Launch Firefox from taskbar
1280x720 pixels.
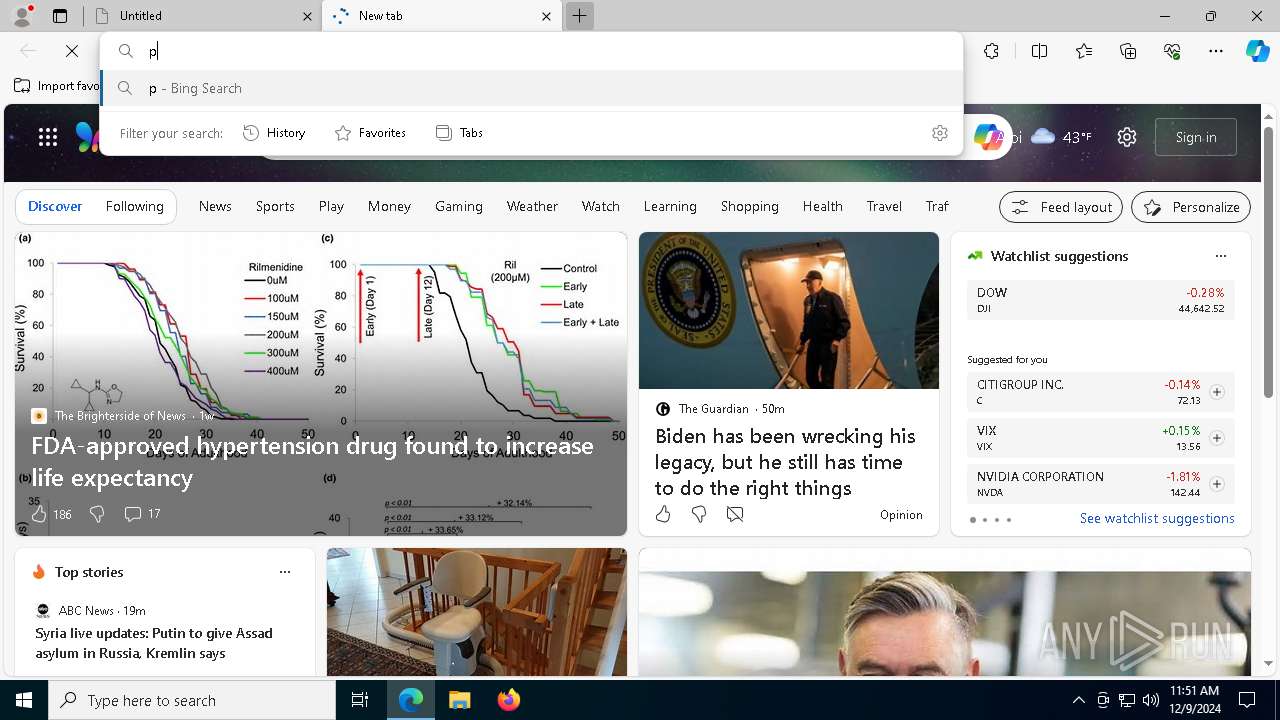(x=509, y=700)
